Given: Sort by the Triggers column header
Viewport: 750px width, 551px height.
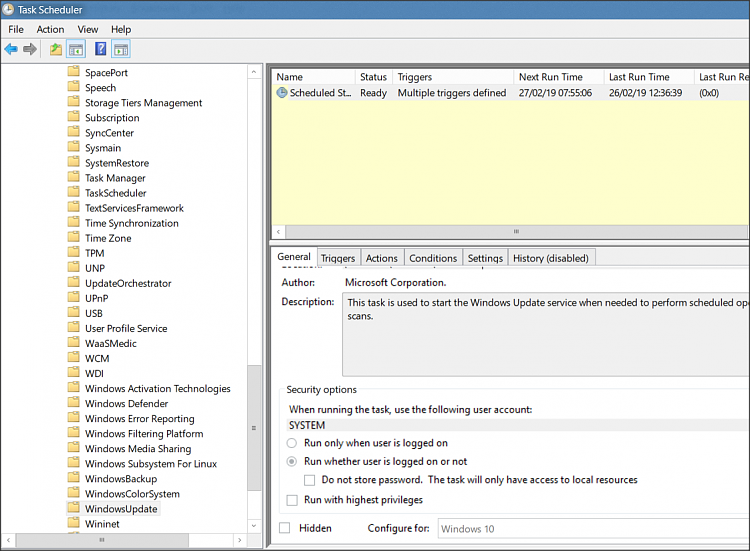Looking at the screenshot, I should tap(453, 77).
